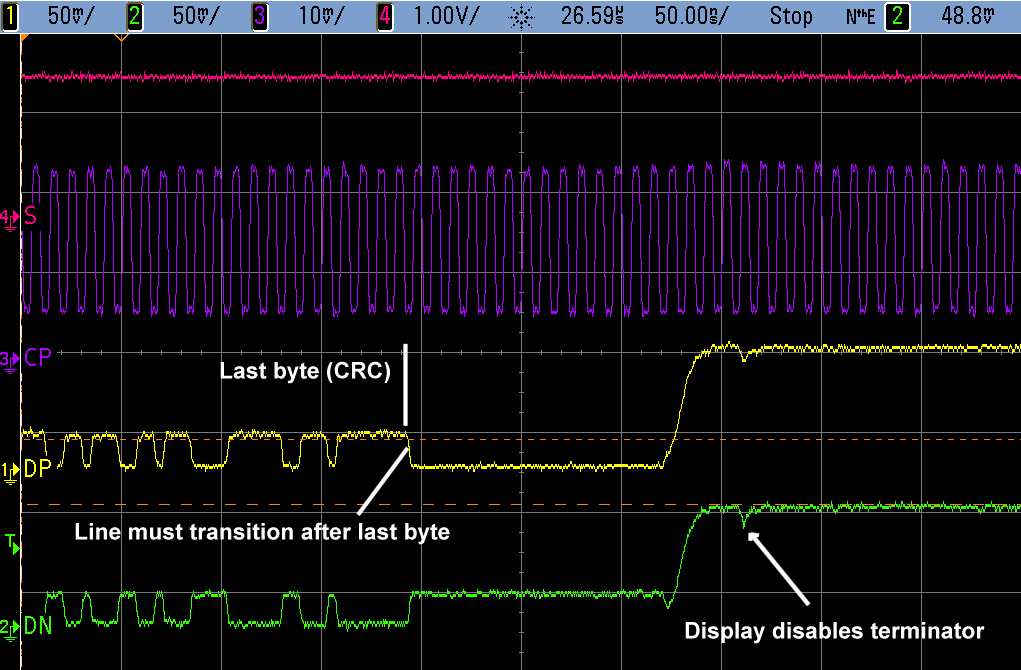The image size is (1021, 670).
Task: Click the CP channel 3 ground marker
Action: pyautogui.click(x=10, y=357)
